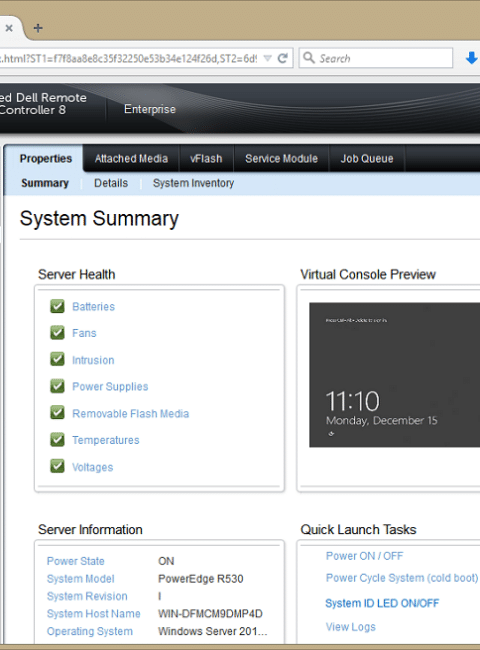Focus the browser Search field
The image size is (480, 650).
(376, 58)
